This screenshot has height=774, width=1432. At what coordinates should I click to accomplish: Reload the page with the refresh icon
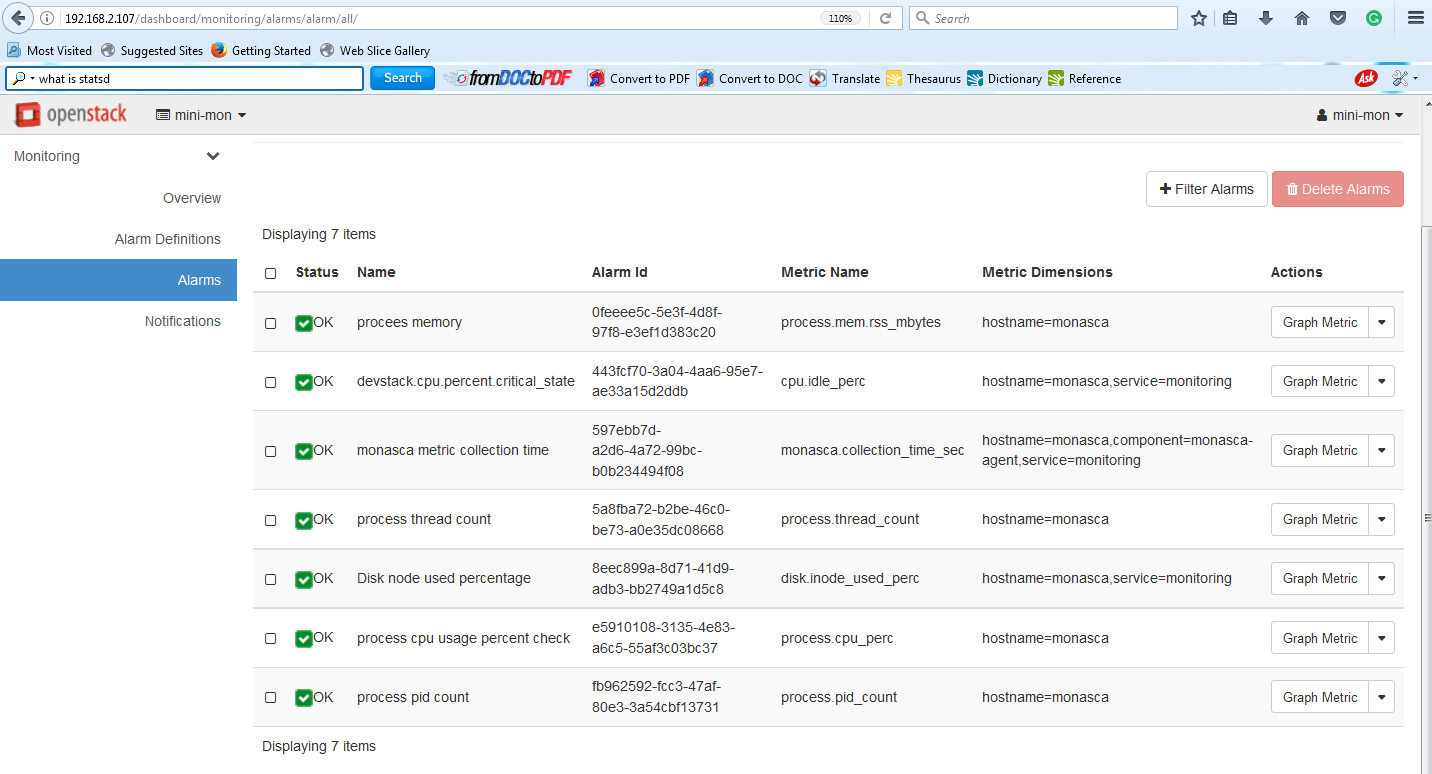coord(885,18)
